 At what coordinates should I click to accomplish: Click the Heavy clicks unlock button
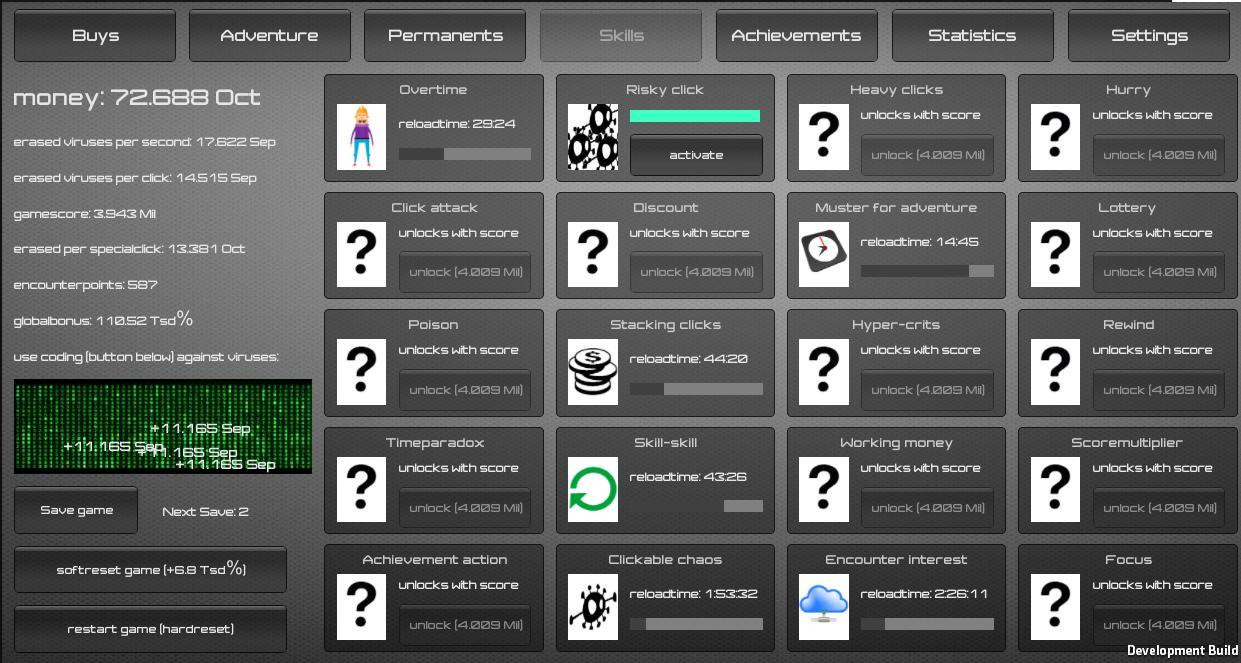point(928,155)
